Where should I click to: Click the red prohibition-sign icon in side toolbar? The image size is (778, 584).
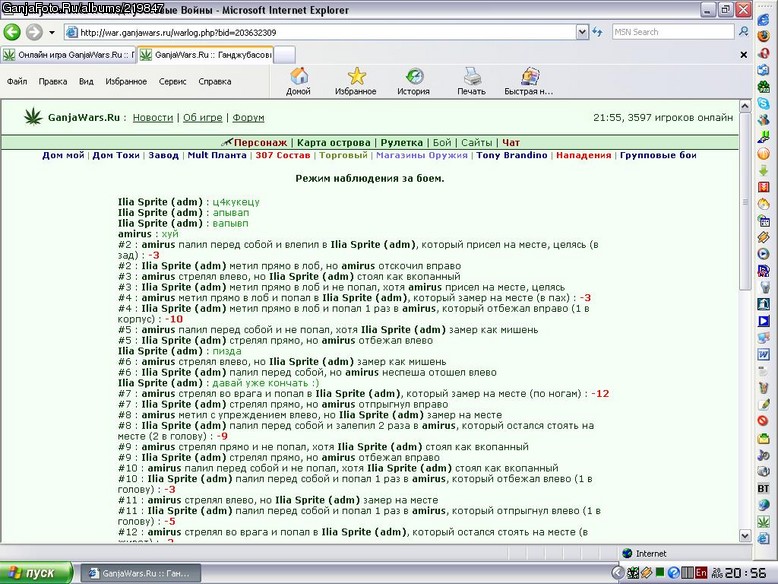764,421
